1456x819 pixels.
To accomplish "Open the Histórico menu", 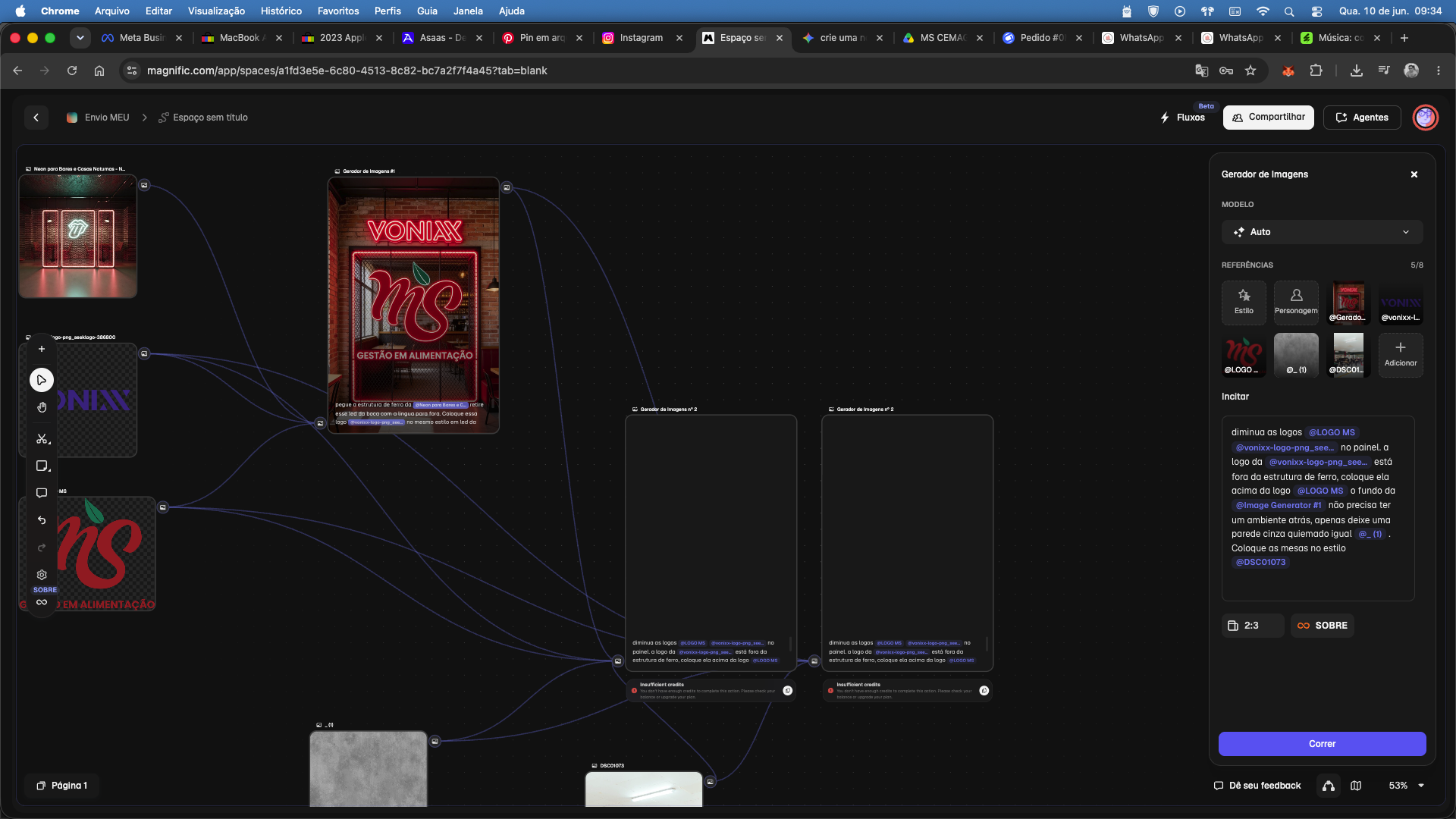I will (281, 11).
